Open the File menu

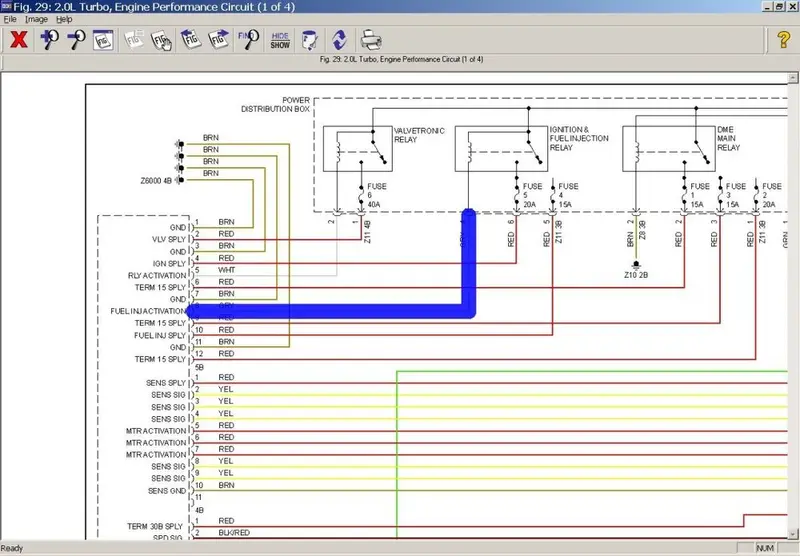click(x=10, y=19)
